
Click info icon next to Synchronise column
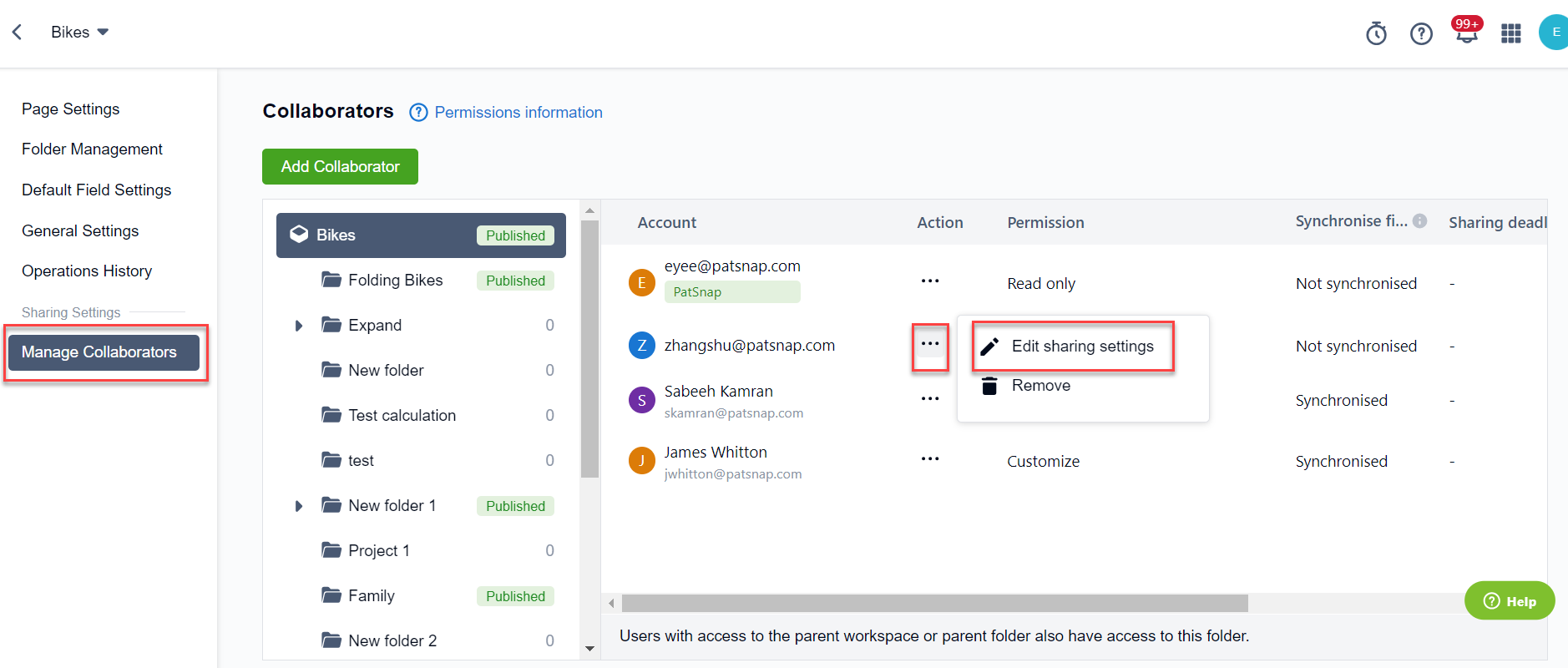(1419, 221)
